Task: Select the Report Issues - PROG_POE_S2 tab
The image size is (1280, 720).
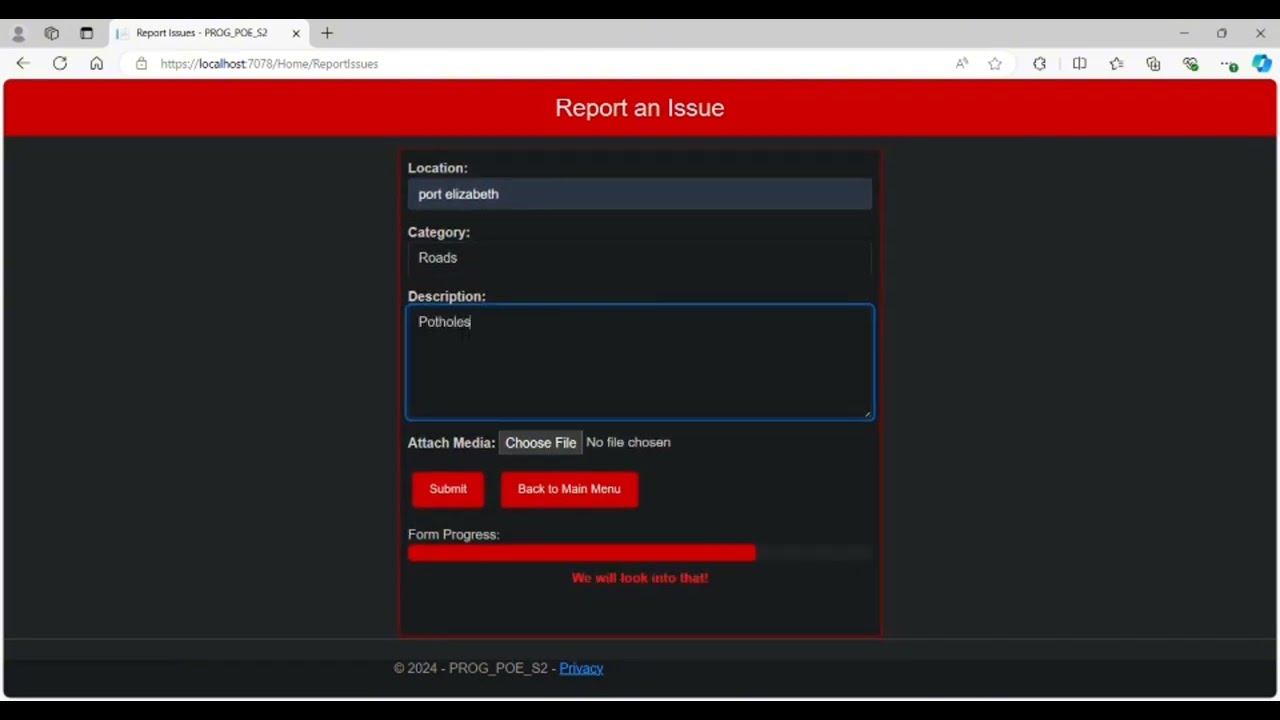Action: coord(209,33)
